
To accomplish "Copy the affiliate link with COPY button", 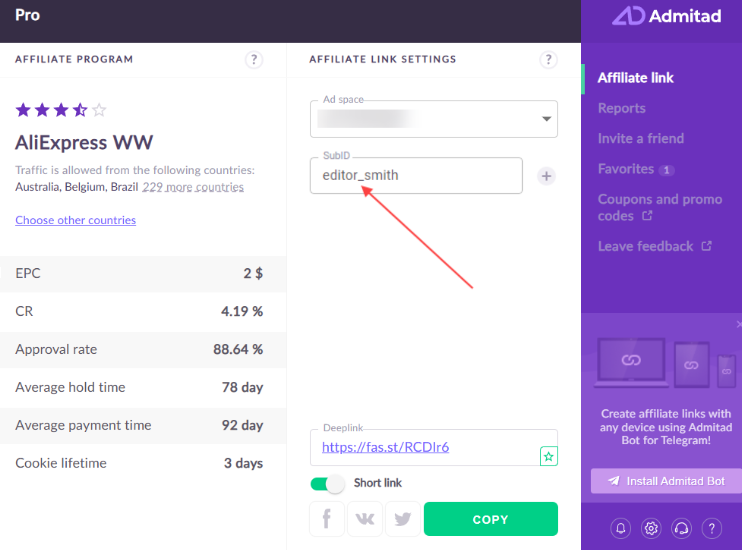I will 491,519.
